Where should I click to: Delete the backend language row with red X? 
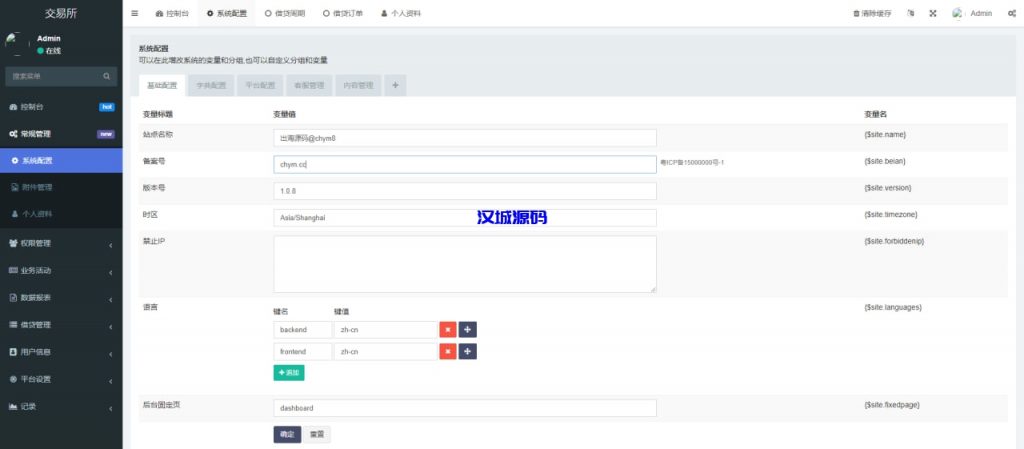click(x=448, y=329)
